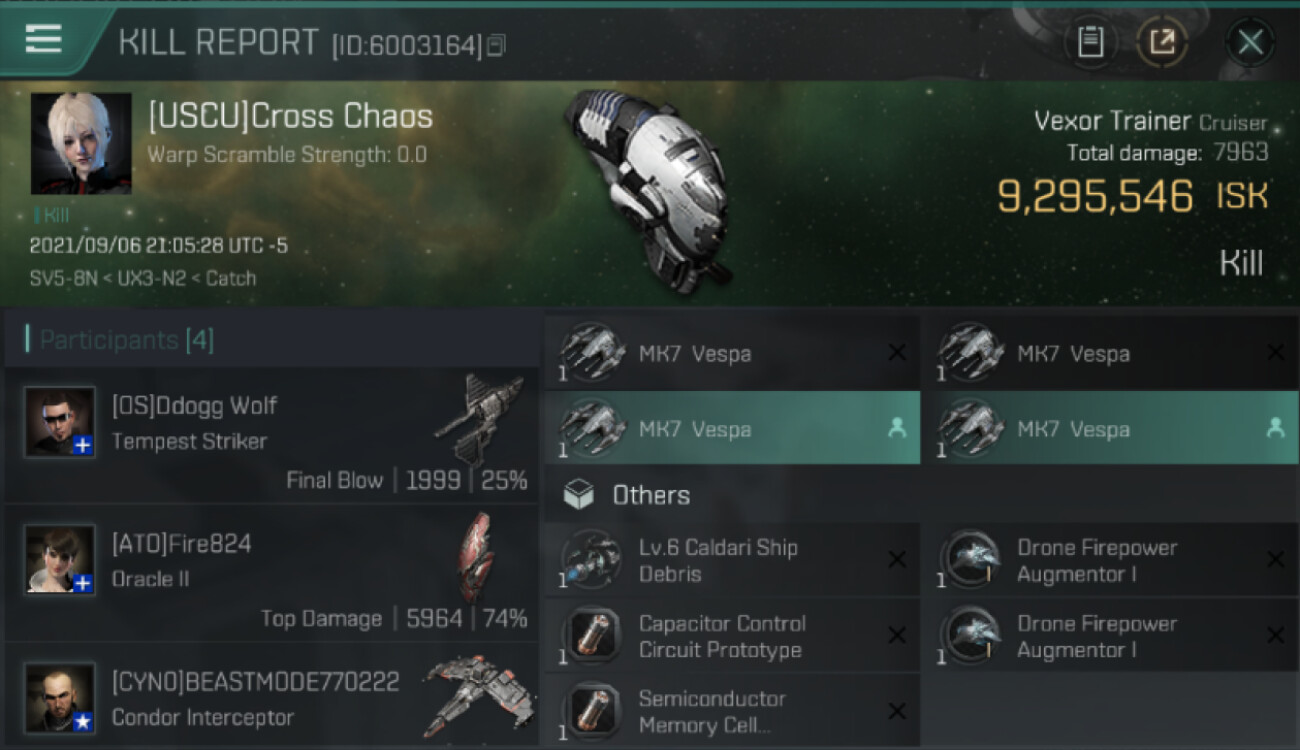Click Fire824's portrait plus badge

(x=83, y=583)
